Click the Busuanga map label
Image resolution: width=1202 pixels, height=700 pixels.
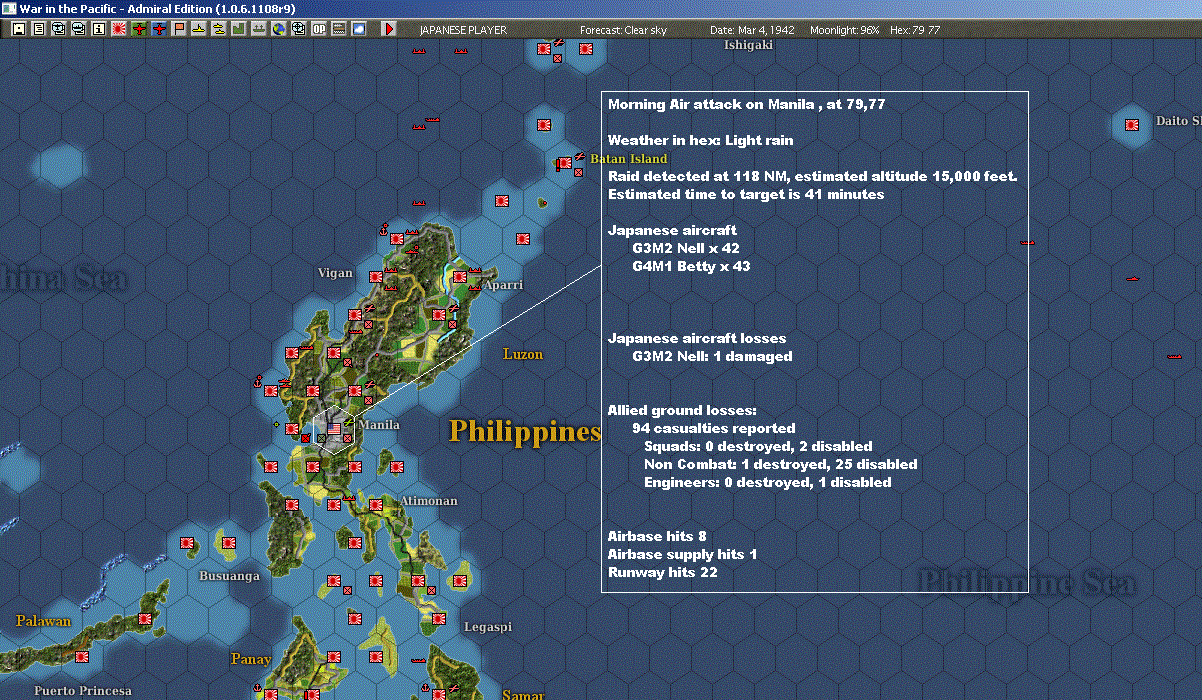[229, 576]
